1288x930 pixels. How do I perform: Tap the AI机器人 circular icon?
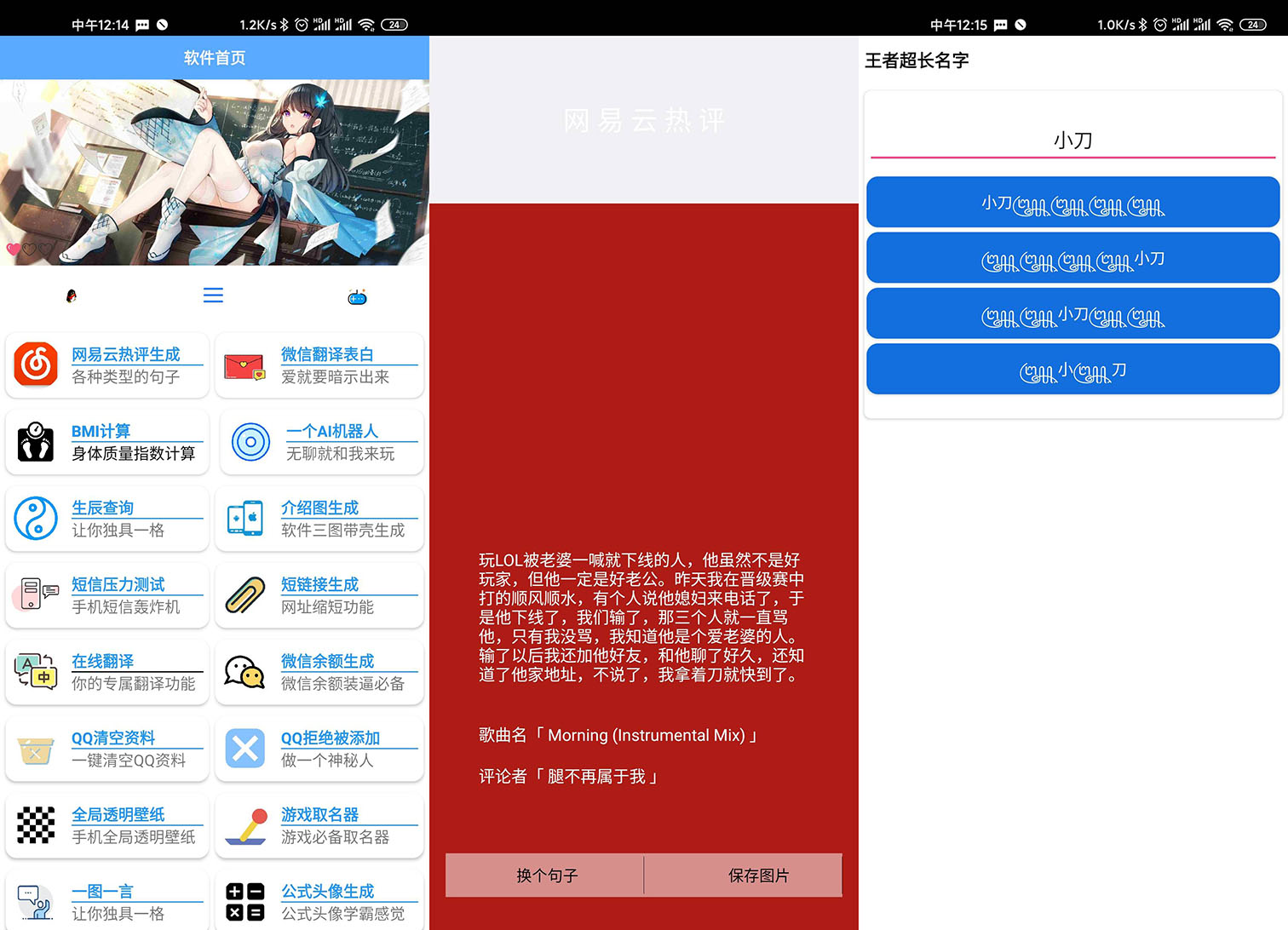(x=250, y=442)
